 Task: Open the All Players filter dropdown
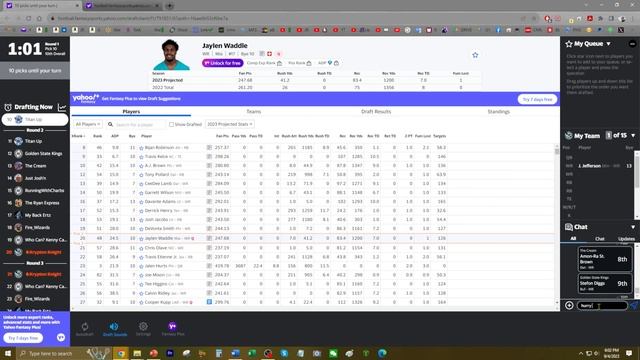(x=88, y=124)
